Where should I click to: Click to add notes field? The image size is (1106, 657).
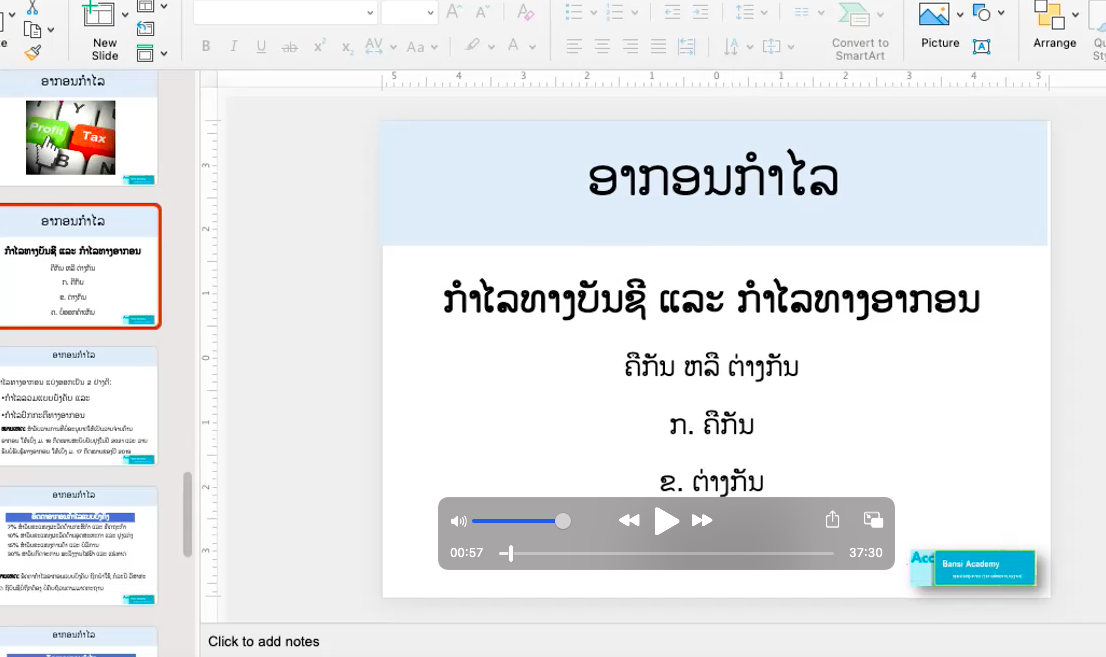pyautogui.click(x=264, y=641)
